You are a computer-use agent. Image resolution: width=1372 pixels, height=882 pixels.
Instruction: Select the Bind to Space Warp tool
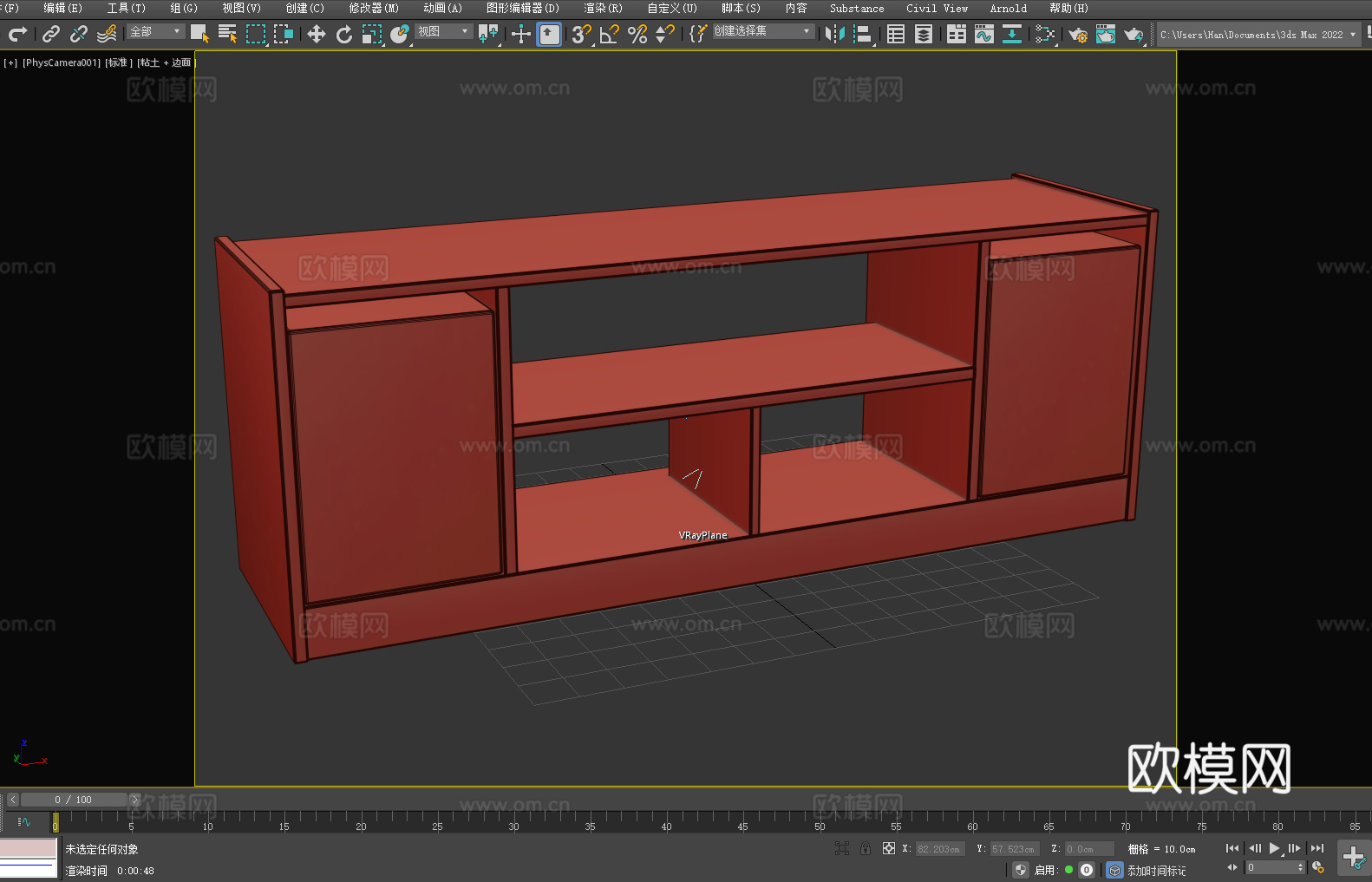click(x=107, y=34)
